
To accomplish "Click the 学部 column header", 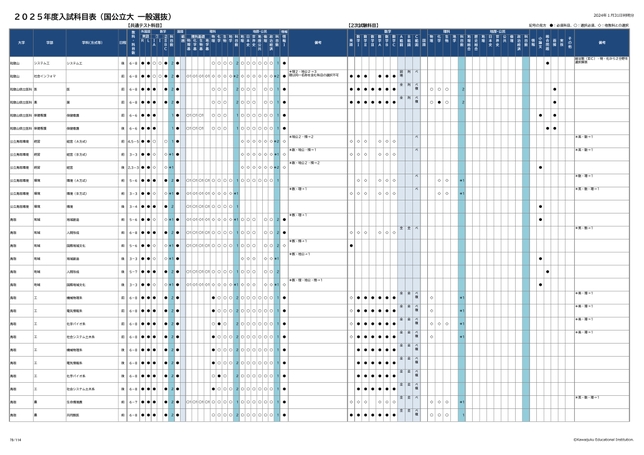I will (x=48, y=43).
